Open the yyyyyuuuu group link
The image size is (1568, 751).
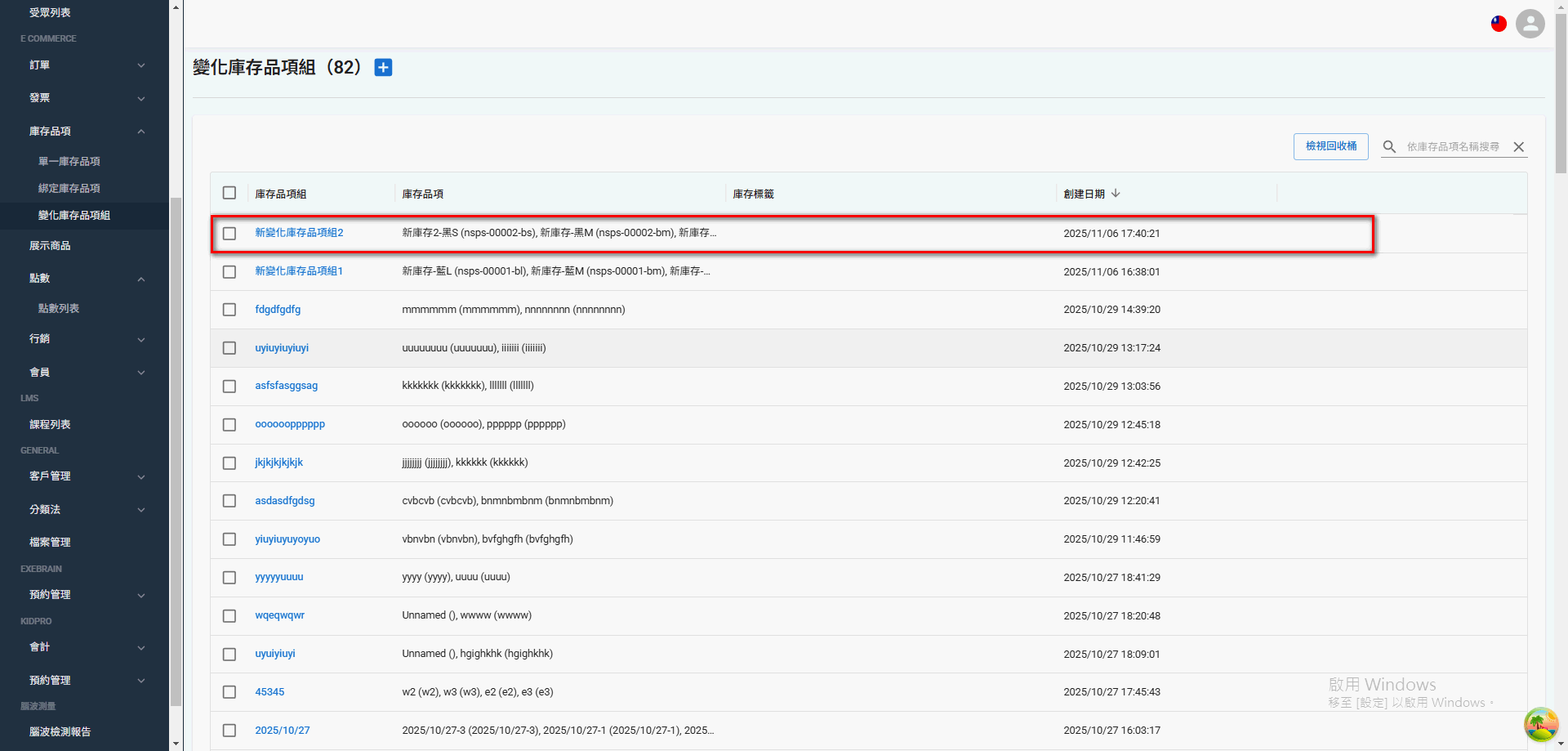pos(279,577)
